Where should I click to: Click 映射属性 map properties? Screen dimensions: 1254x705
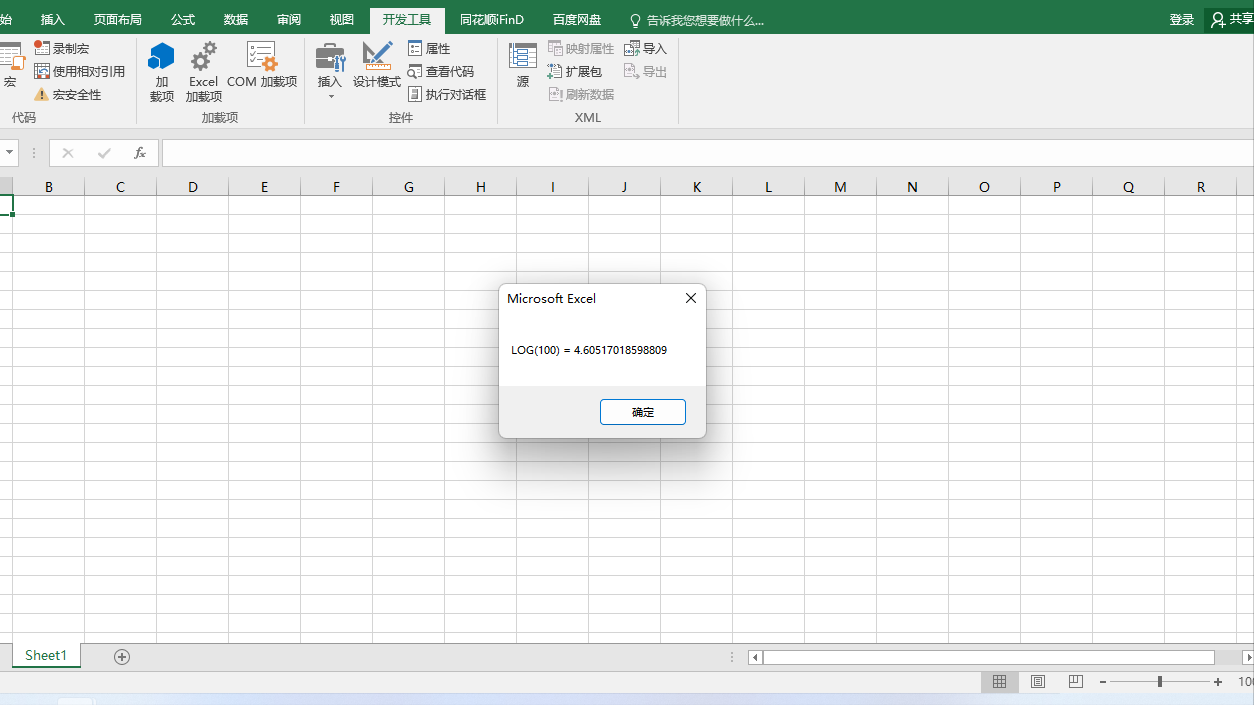pyautogui.click(x=581, y=48)
